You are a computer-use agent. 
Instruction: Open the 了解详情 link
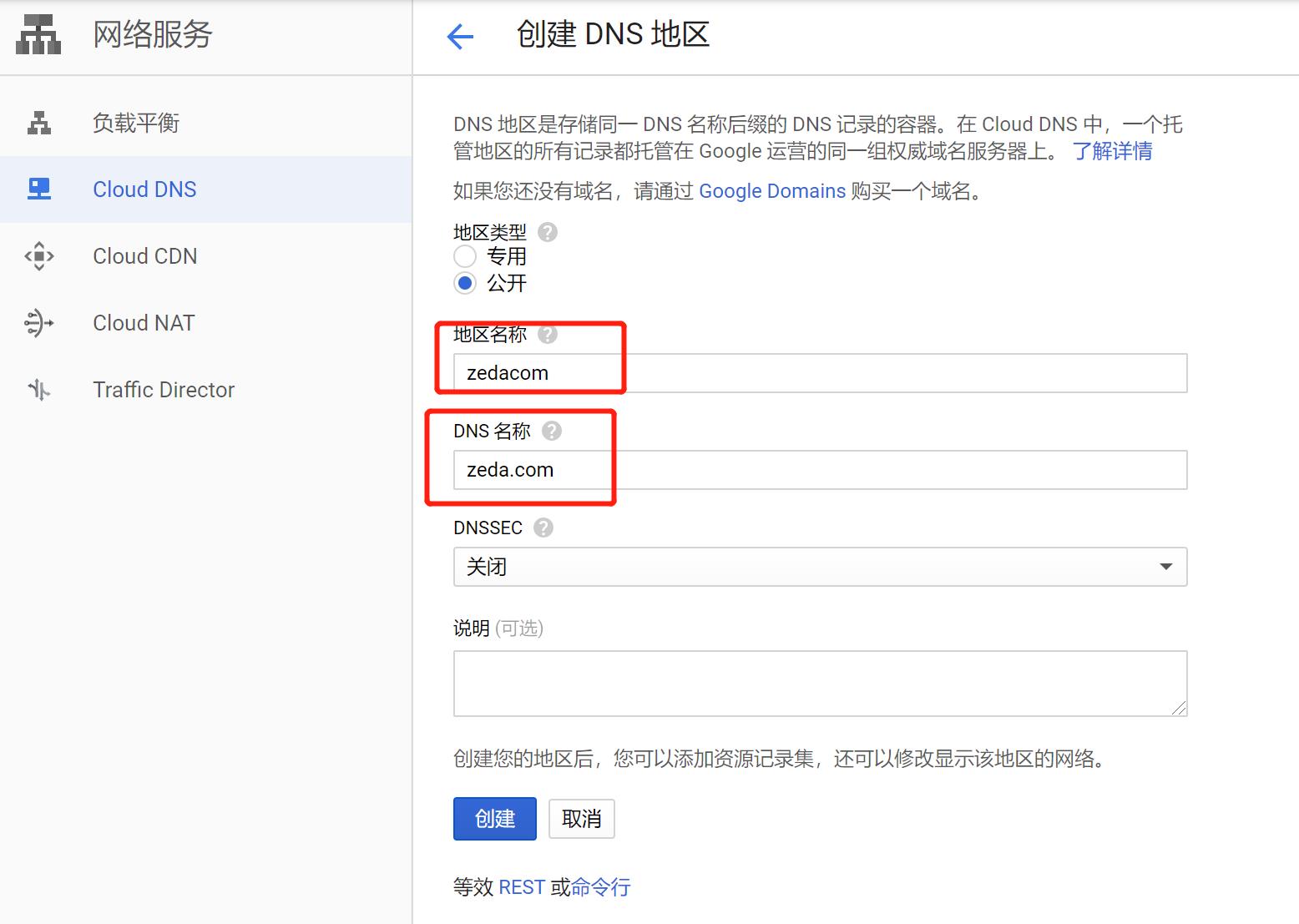click(x=1112, y=151)
